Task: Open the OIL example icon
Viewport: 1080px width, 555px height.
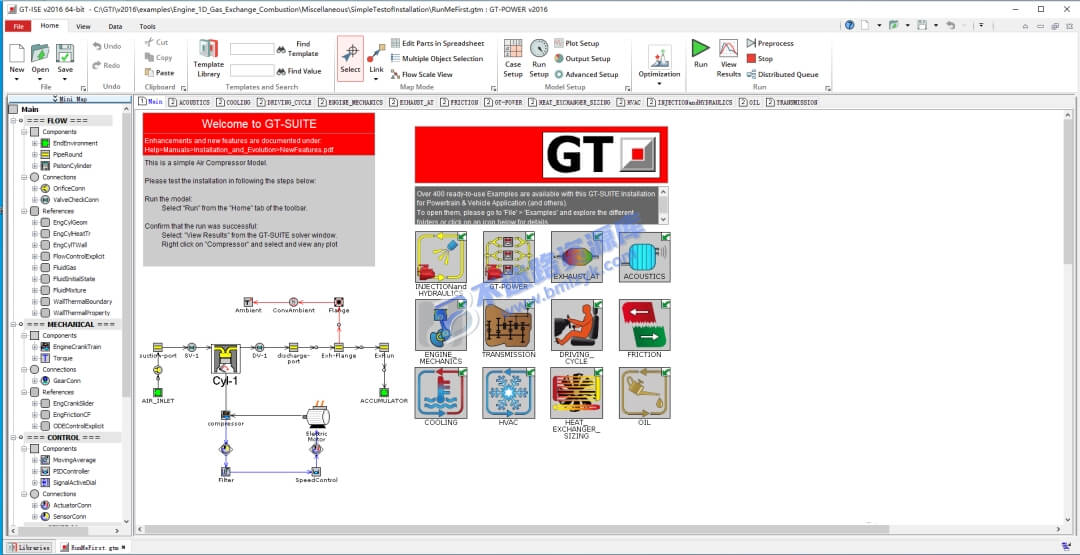Action: (645, 392)
